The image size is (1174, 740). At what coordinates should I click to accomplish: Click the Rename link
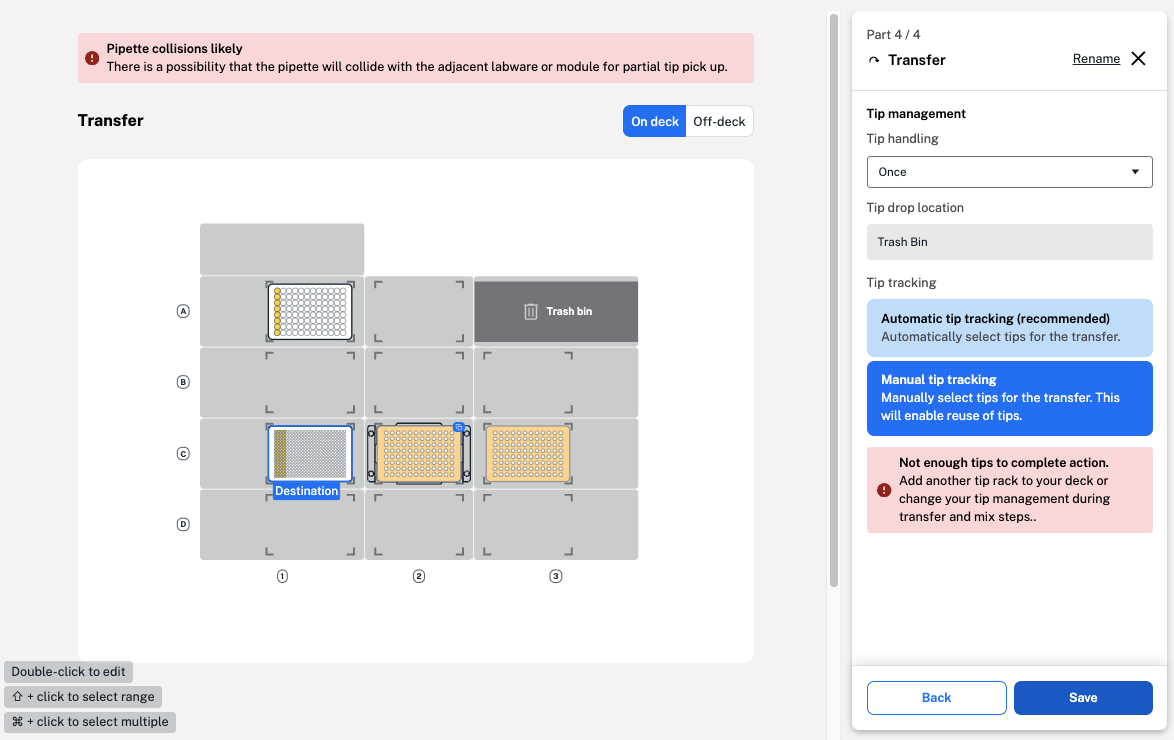(x=1096, y=59)
